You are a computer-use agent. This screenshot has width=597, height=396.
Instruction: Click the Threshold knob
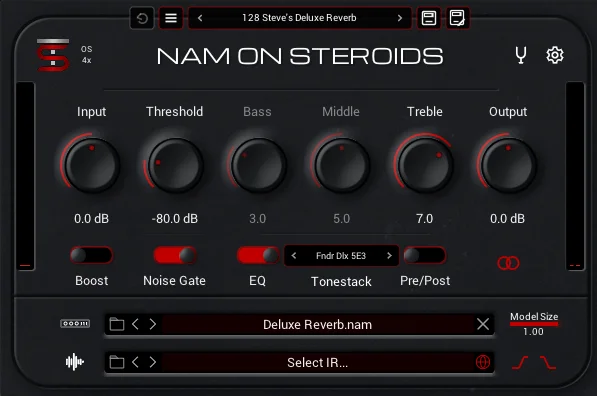[175, 165]
